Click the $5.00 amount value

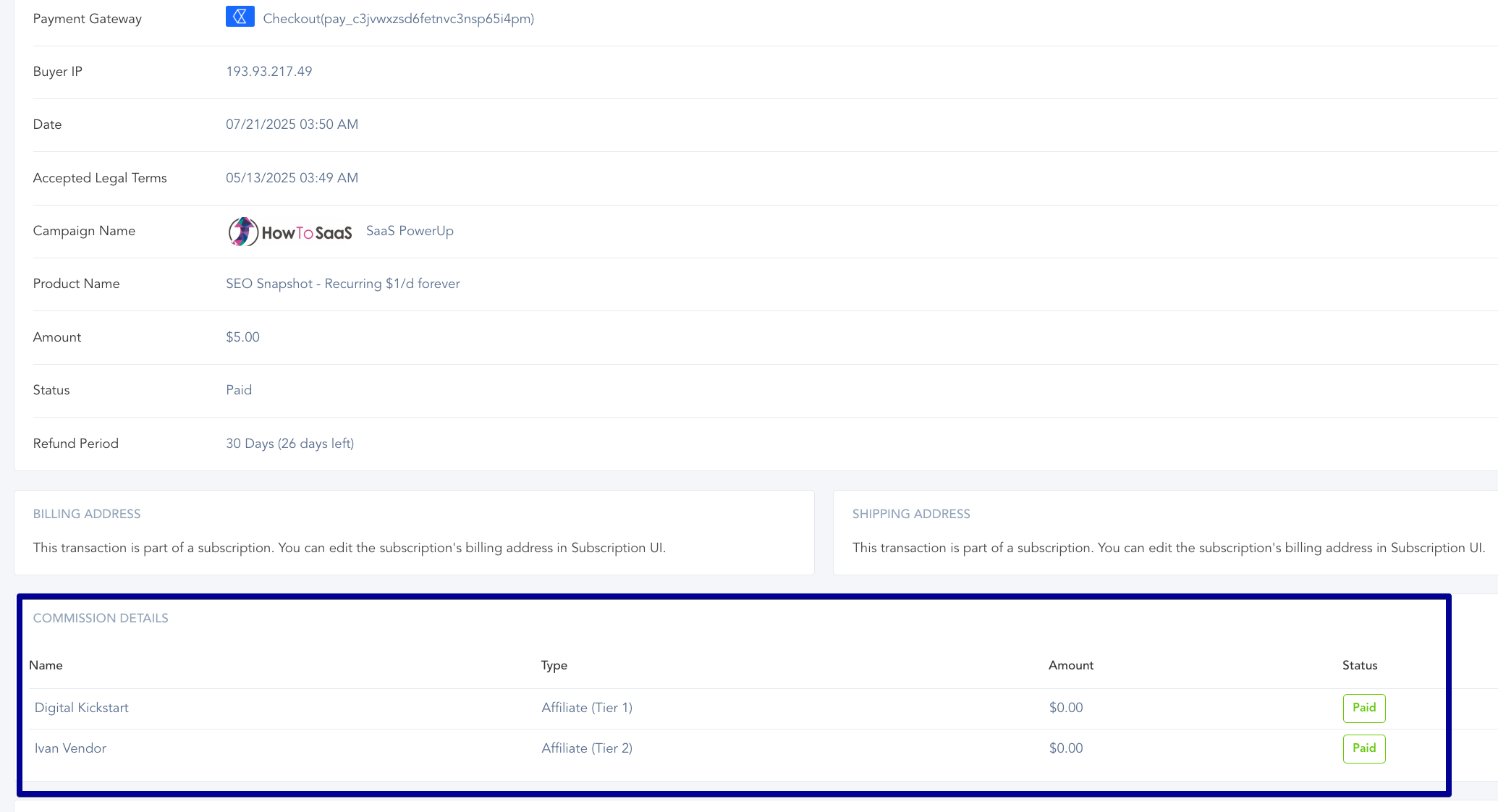pyautogui.click(x=242, y=337)
